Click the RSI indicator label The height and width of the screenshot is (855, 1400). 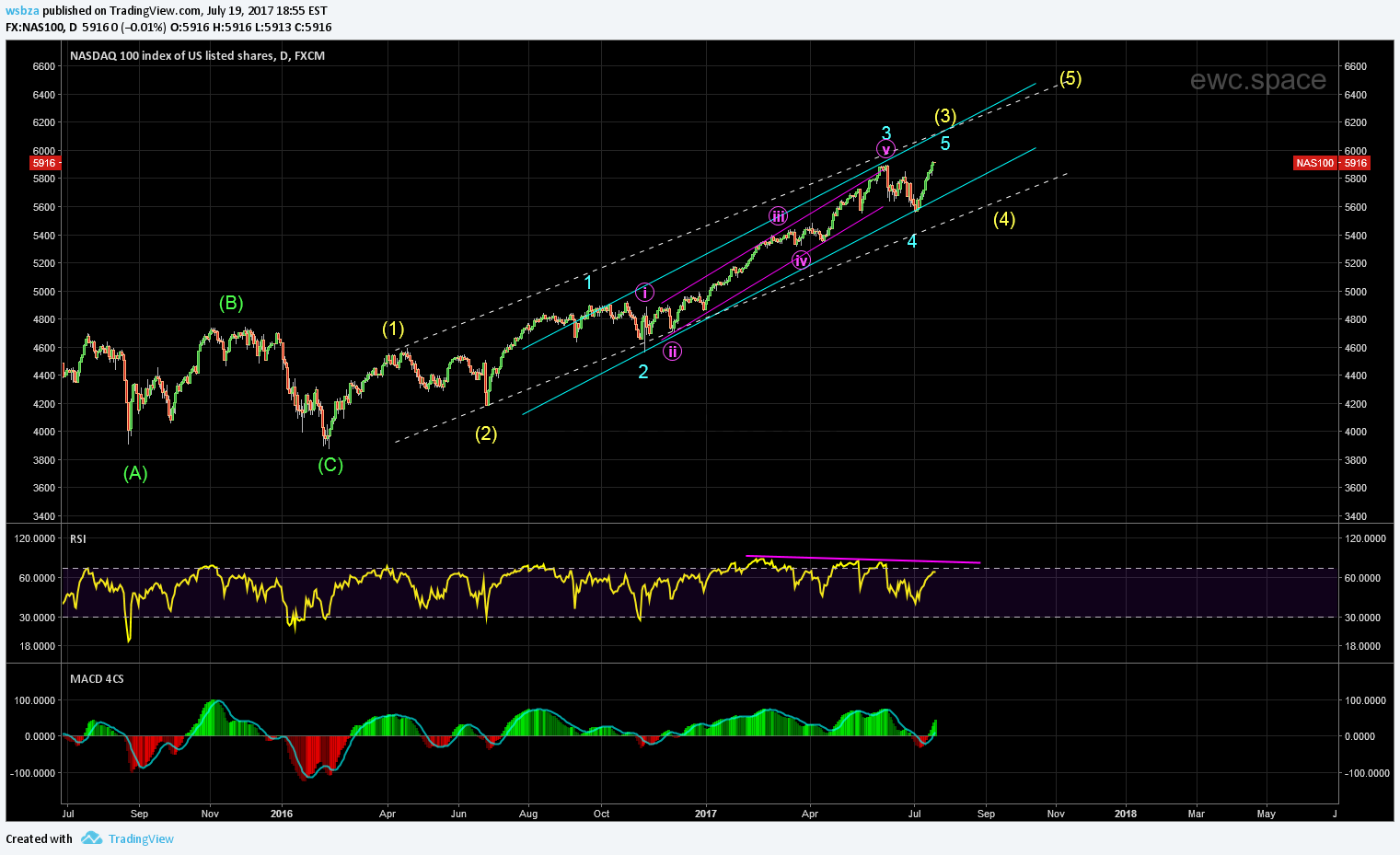78,538
